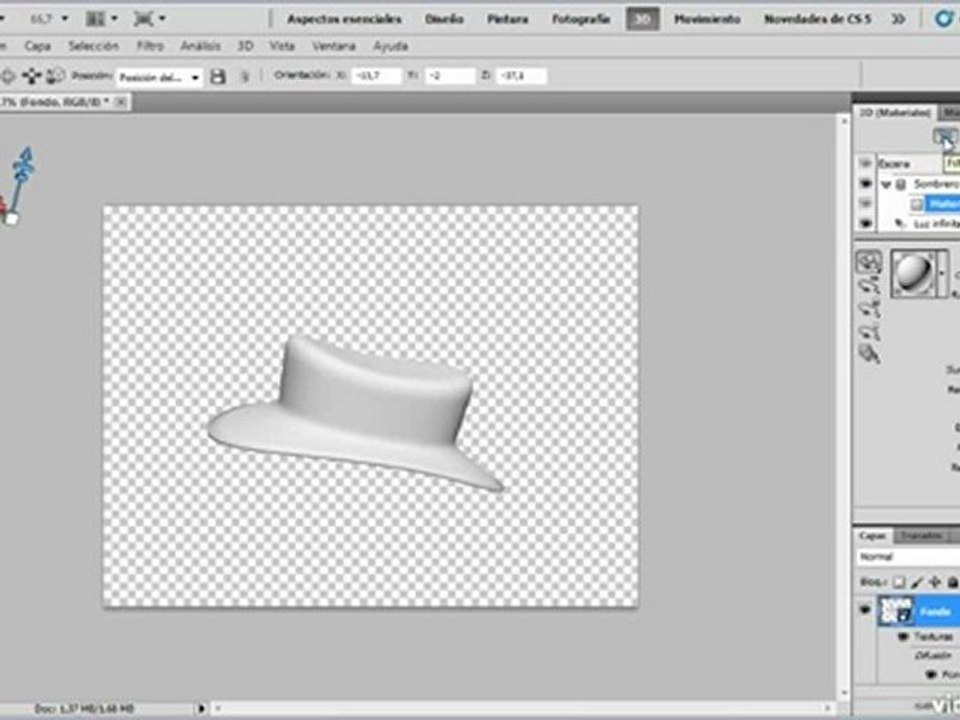The image size is (960, 720).
Task: Click the delete position trash icon
Action: pyautogui.click(x=244, y=77)
